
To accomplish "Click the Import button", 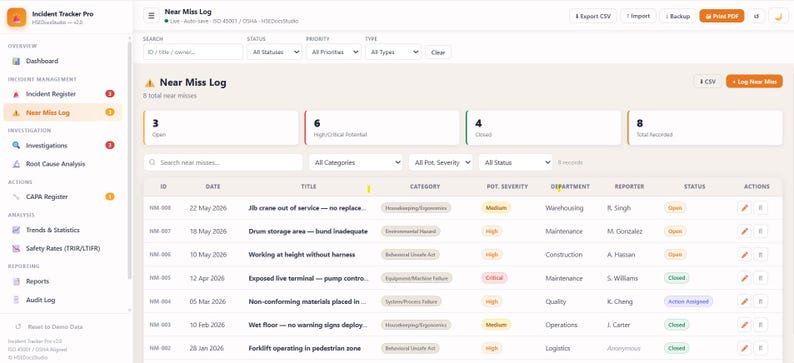I will point(638,16).
